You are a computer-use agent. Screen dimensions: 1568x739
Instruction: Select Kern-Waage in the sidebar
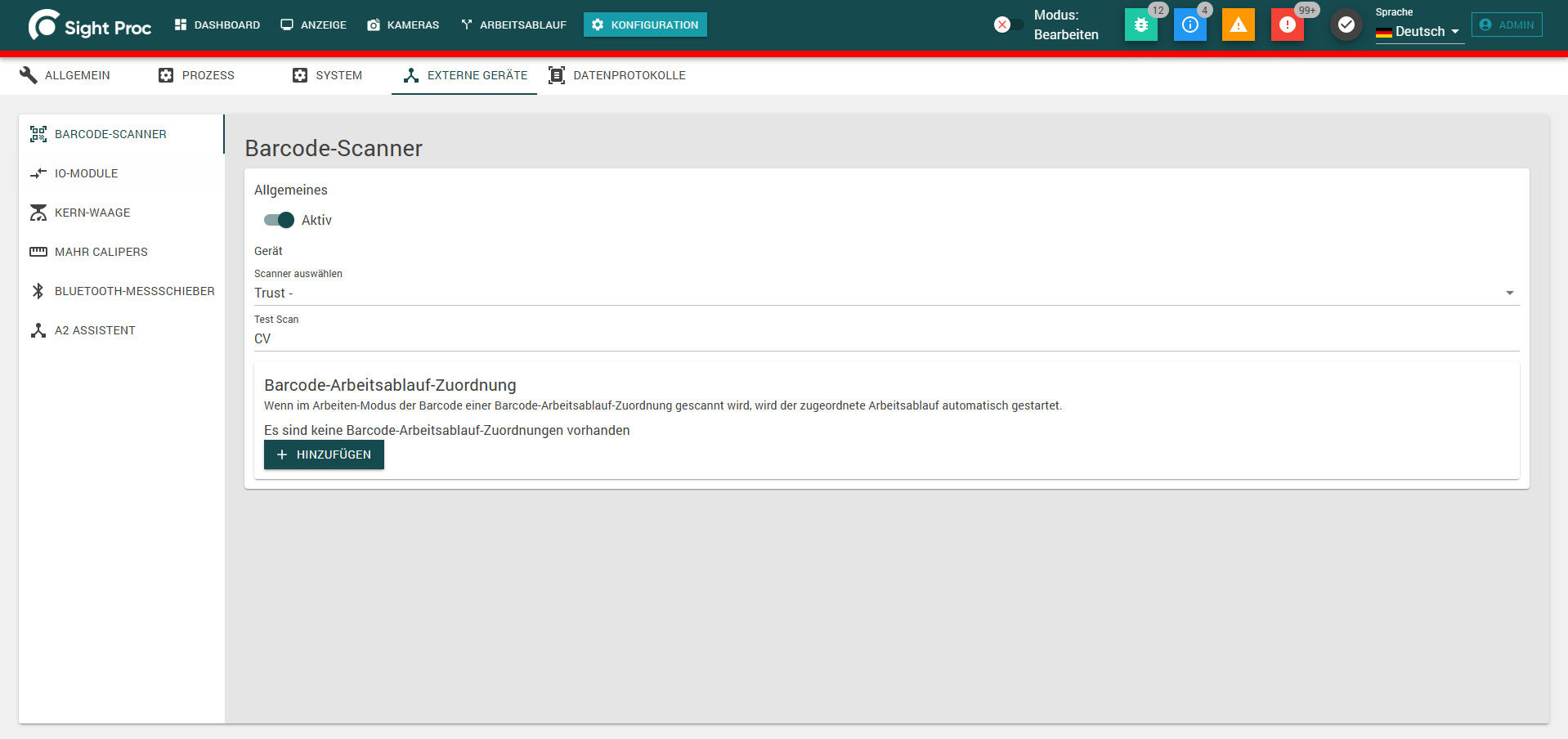121,213
